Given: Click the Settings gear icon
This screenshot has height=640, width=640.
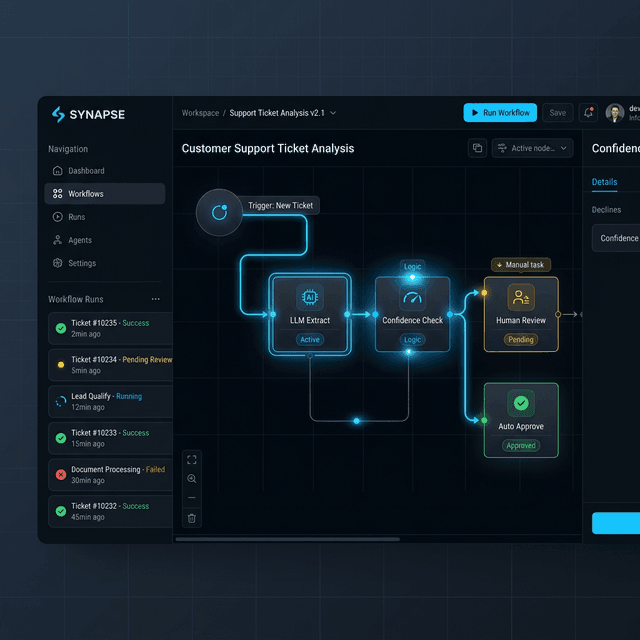Looking at the screenshot, I should pyautogui.click(x=58, y=263).
